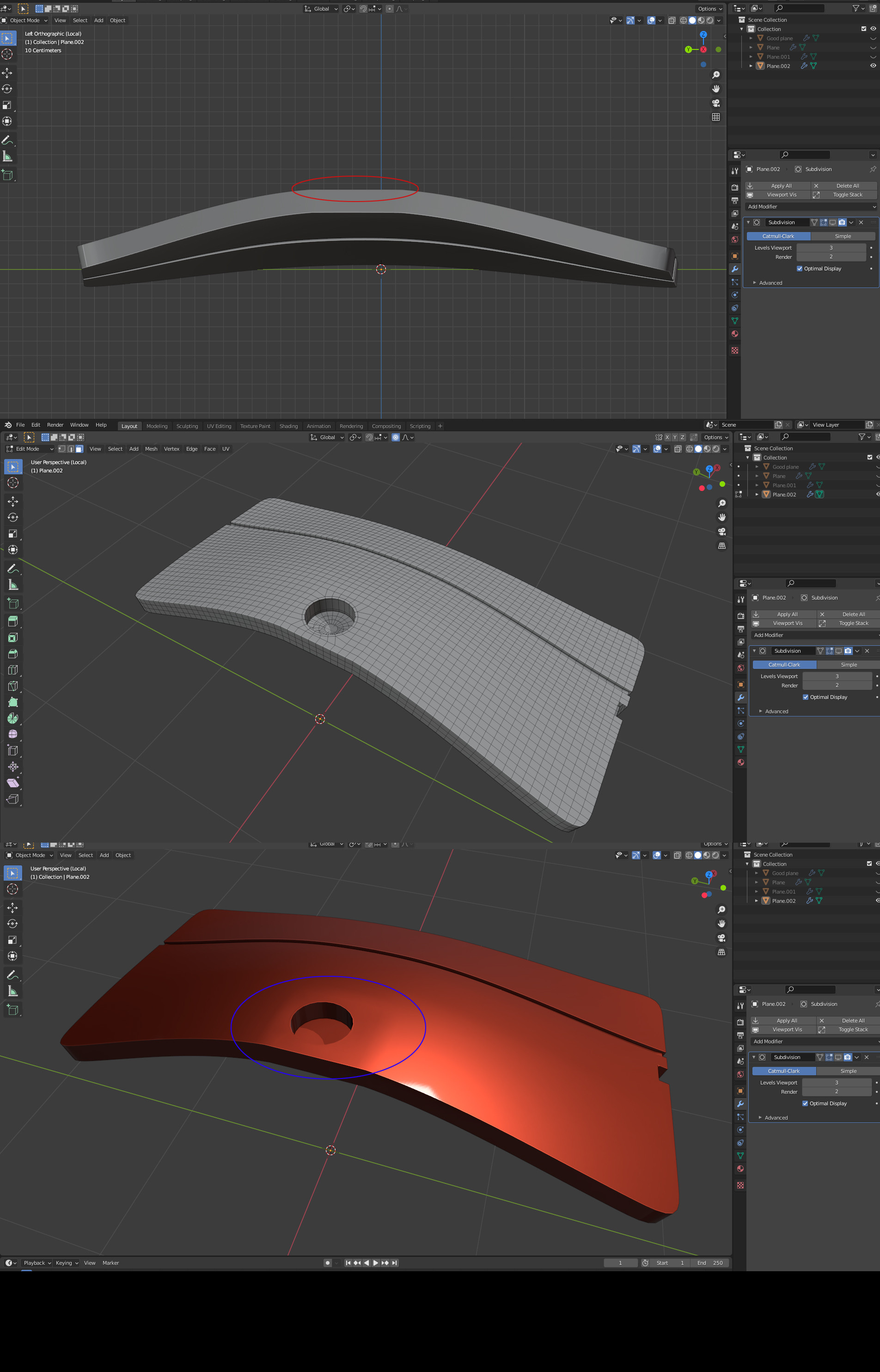The height and width of the screenshot is (1372, 880).
Task: Toggle proportional editing in the Edit Mode header
Action: (x=396, y=437)
